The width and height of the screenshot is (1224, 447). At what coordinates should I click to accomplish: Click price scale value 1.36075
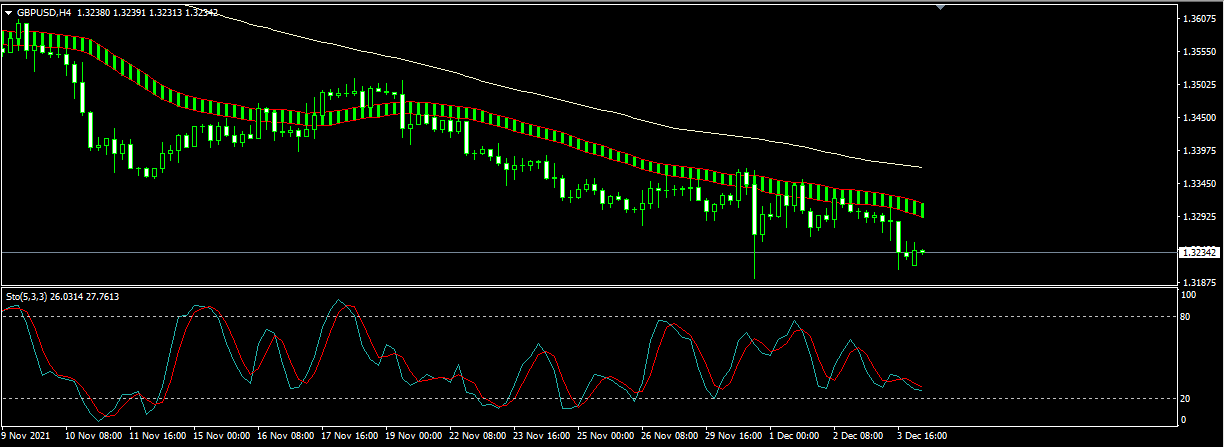(1198, 19)
